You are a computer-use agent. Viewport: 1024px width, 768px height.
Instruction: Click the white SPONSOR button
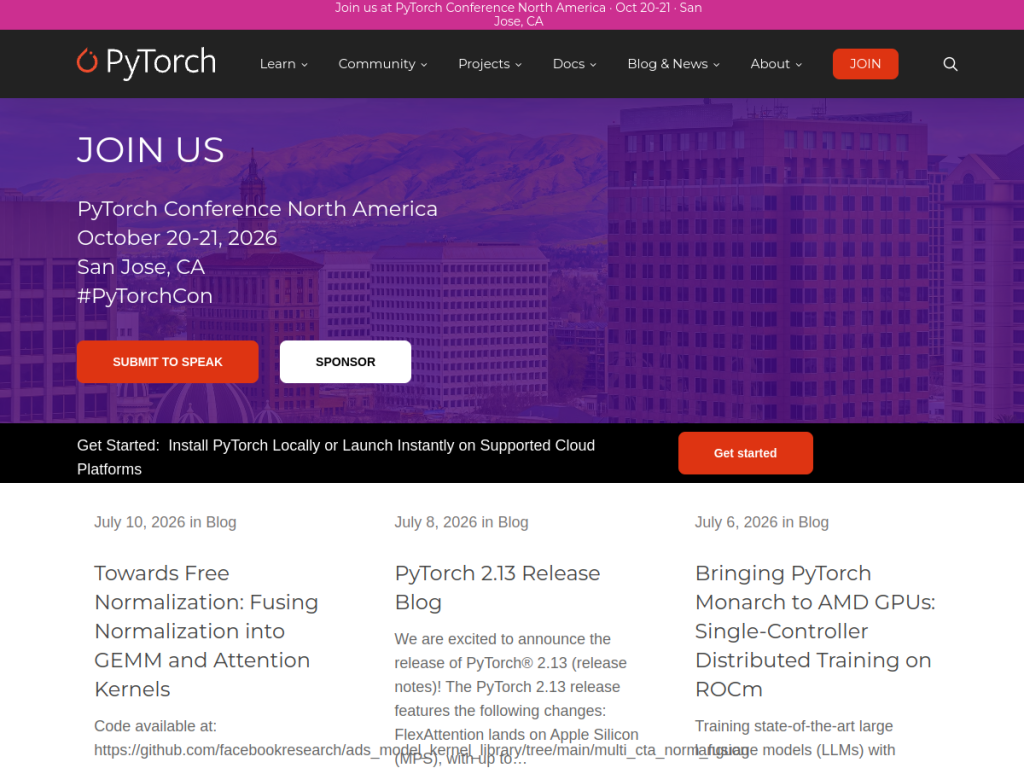click(x=345, y=362)
